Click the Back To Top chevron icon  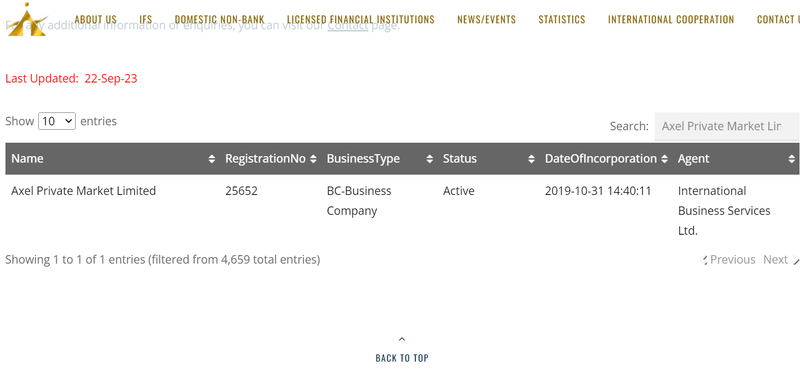pos(402,339)
